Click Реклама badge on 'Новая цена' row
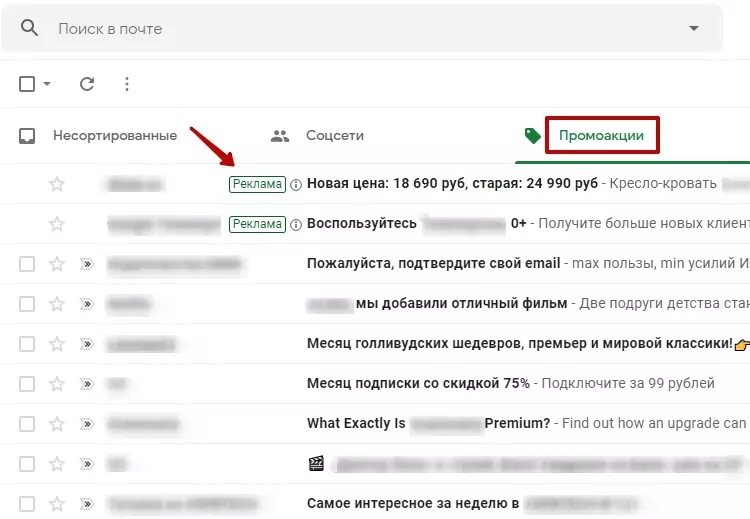 pyautogui.click(x=257, y=184)
